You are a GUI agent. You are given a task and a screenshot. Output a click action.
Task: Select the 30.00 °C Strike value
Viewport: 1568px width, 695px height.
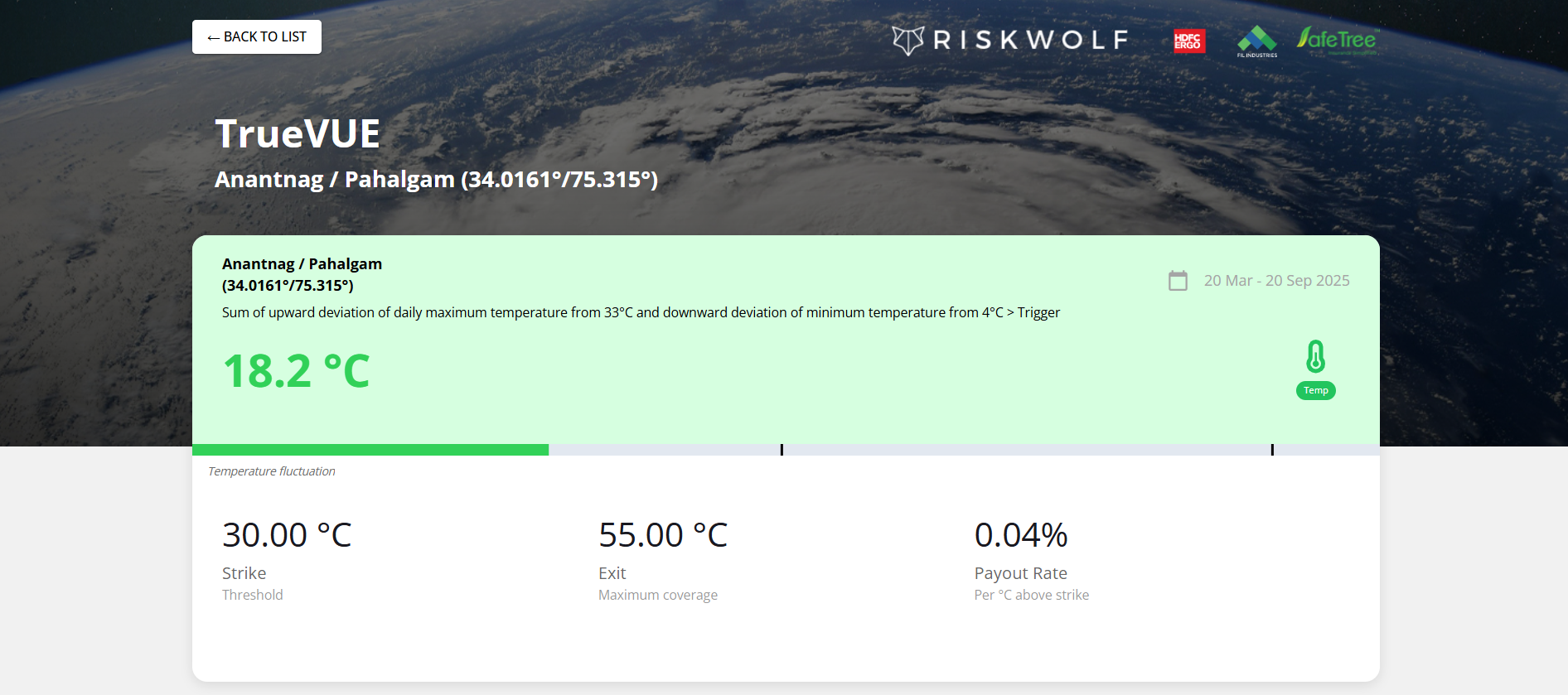coord(287,535)
